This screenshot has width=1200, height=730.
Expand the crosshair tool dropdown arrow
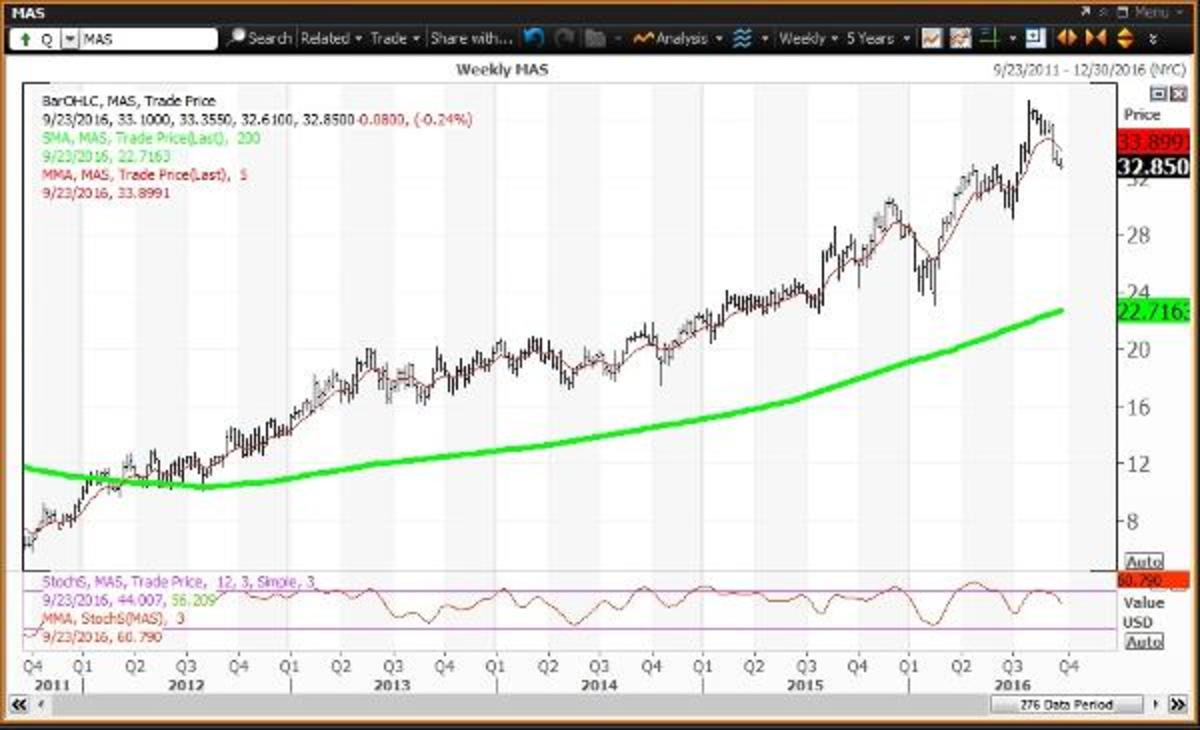coord(1012,39)
